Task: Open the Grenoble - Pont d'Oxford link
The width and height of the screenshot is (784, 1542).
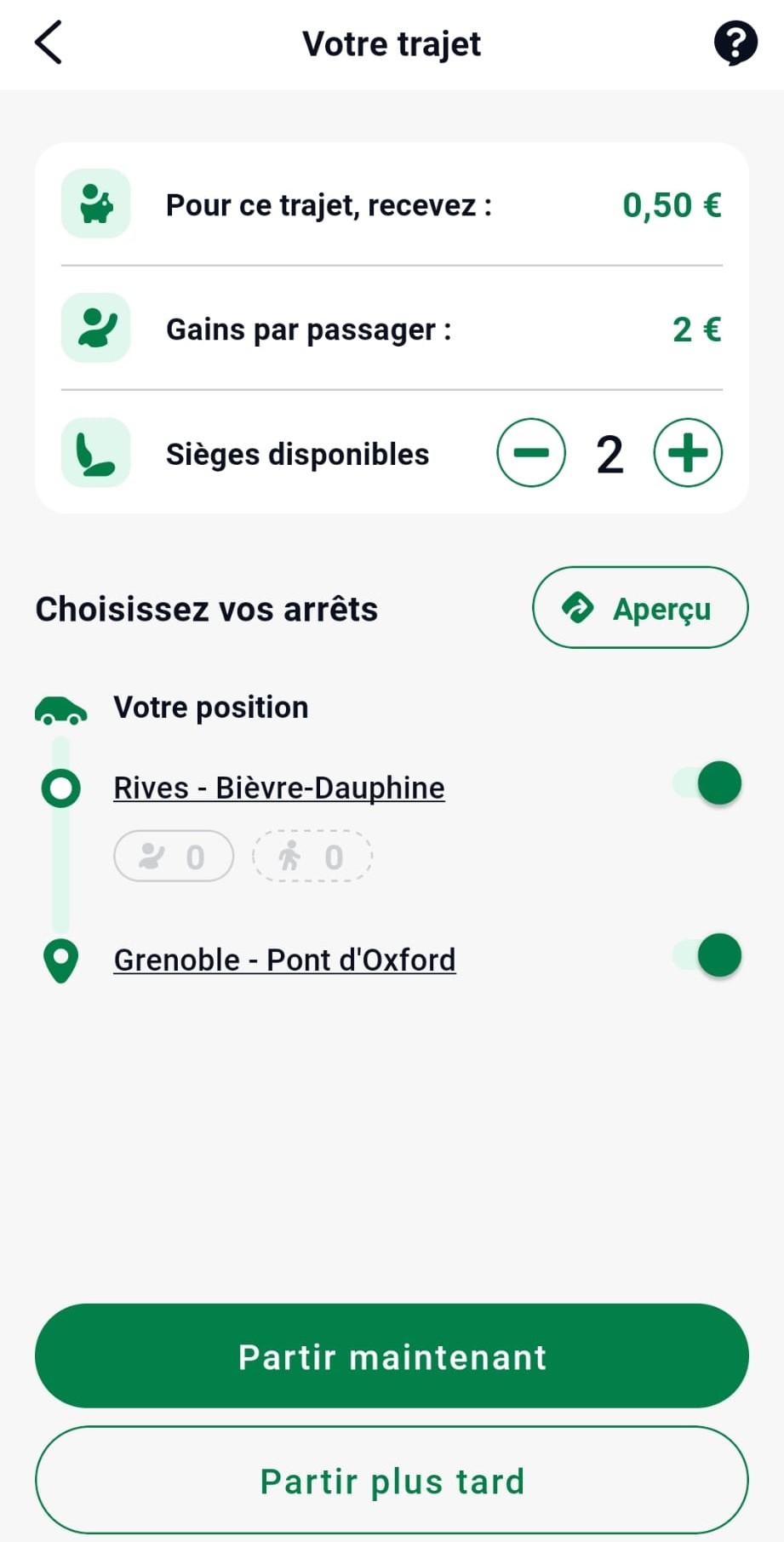Action: (x=284, y=960)
